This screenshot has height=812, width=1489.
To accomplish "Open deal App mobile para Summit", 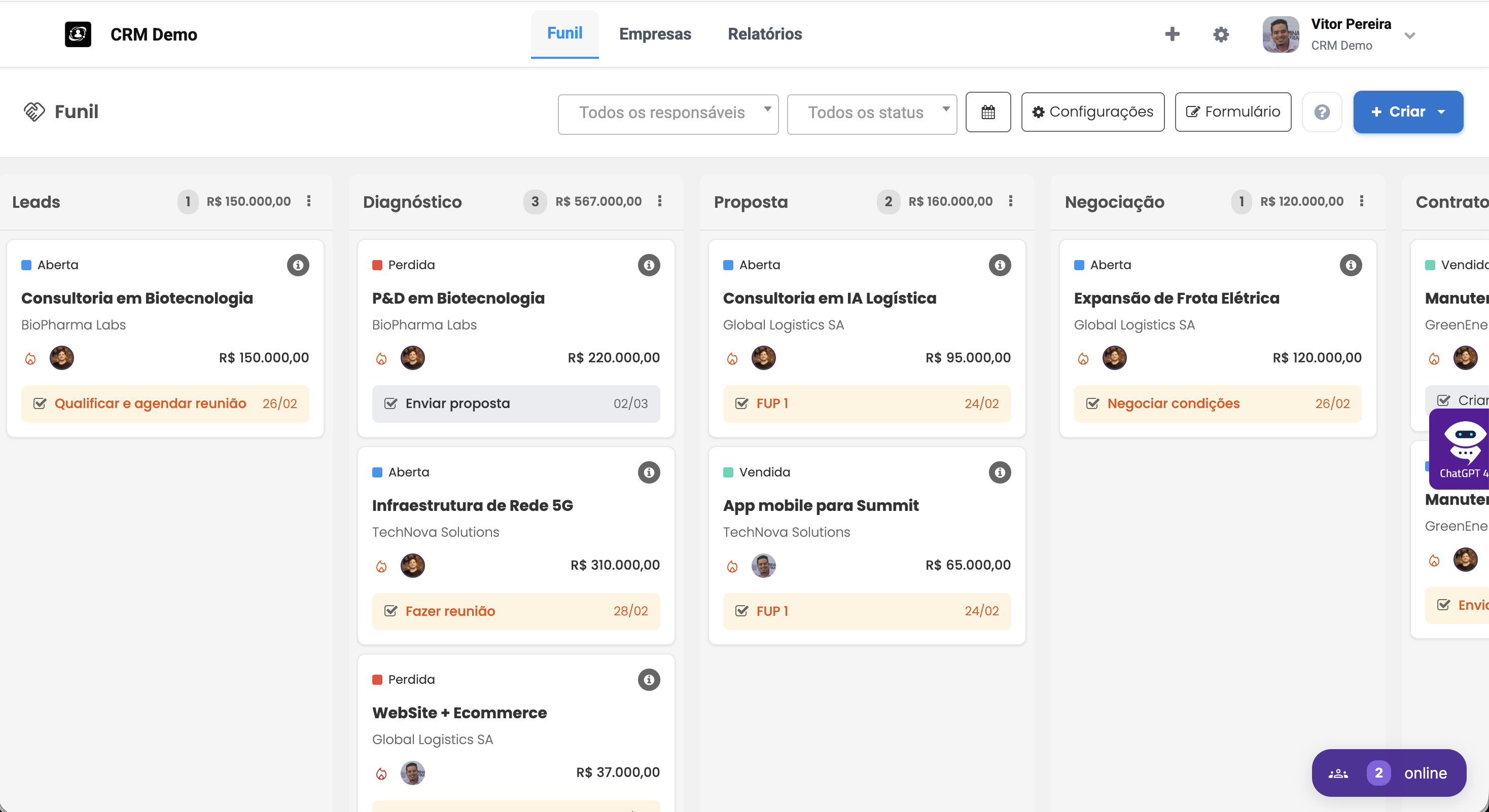I will [821, 505].
